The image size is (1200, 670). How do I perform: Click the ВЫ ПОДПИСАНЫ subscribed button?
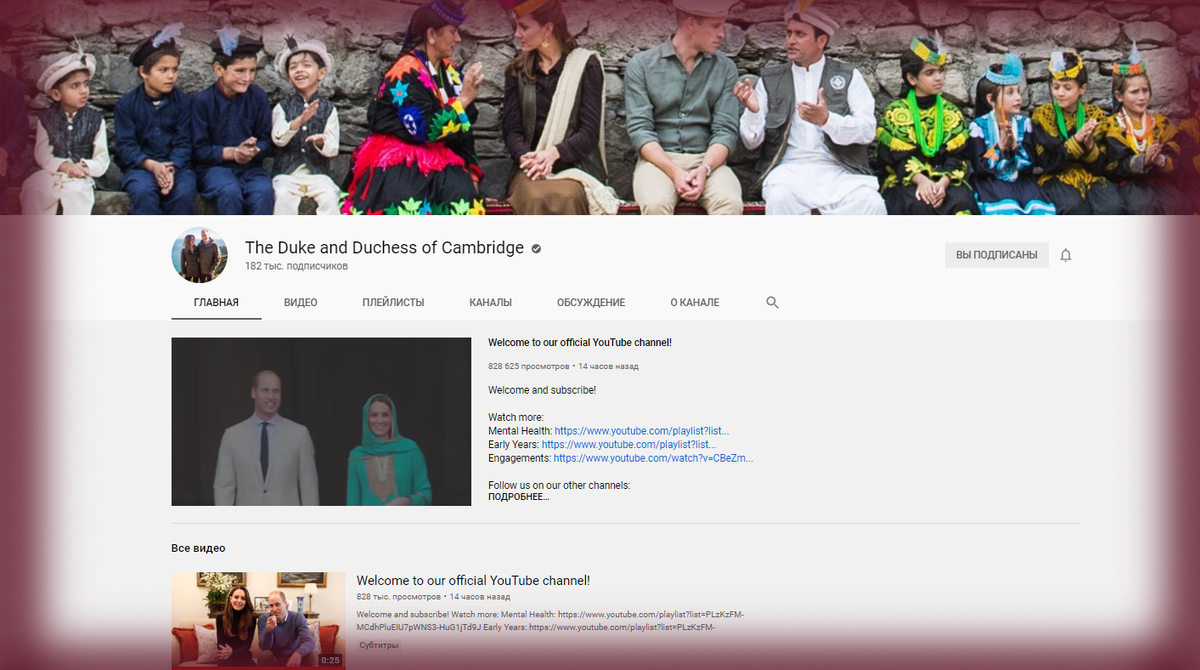[997, 255]
